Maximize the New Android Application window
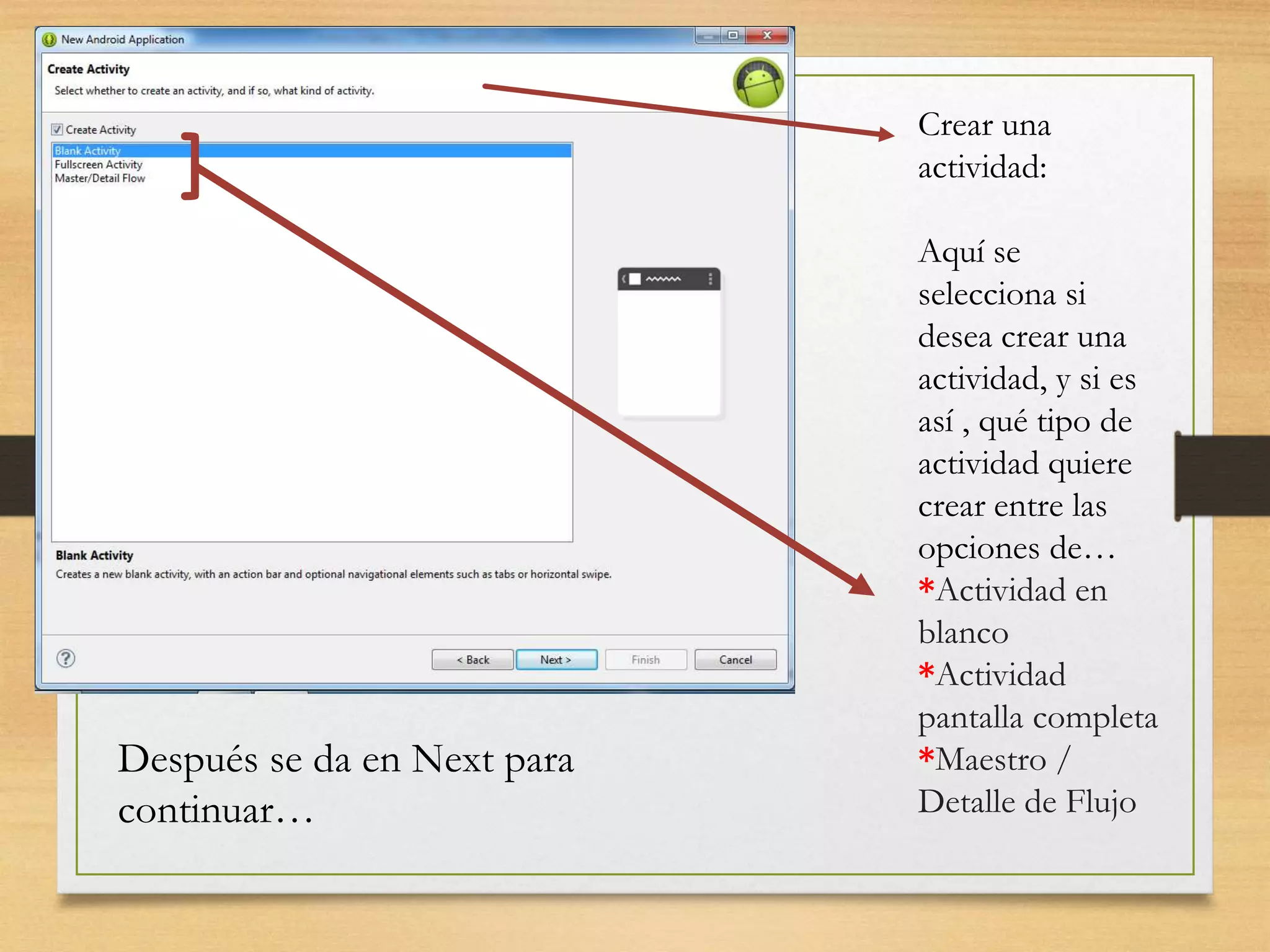 pyautogui.click(x=732, y=35)
